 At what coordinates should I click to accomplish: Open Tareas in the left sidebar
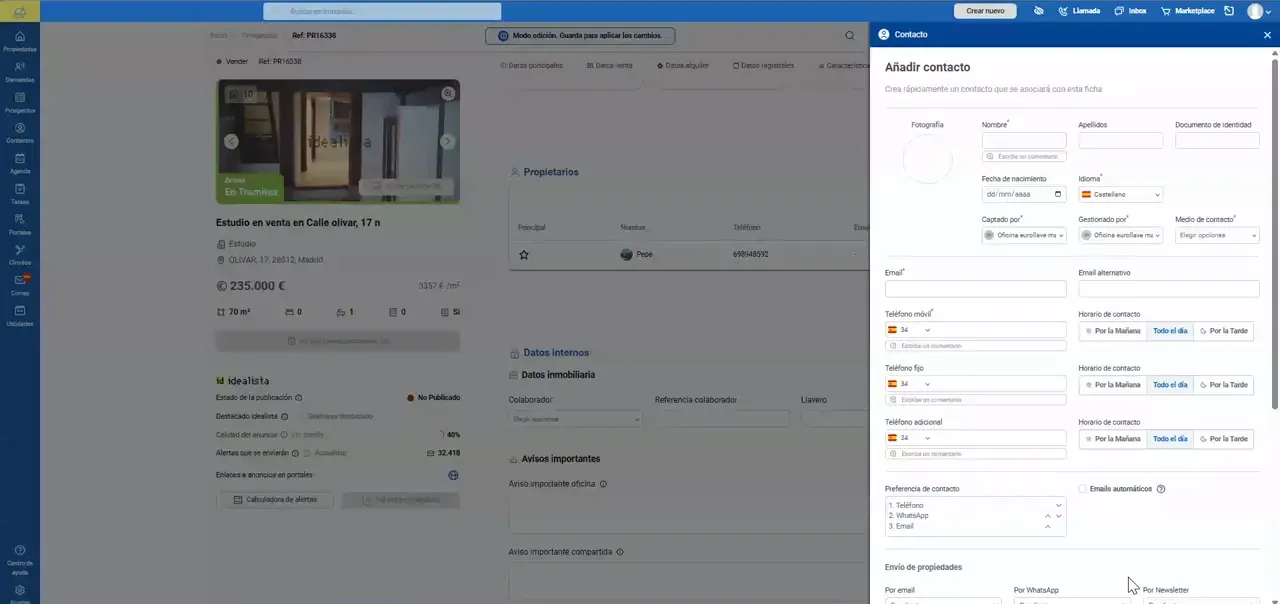[19, 194]
